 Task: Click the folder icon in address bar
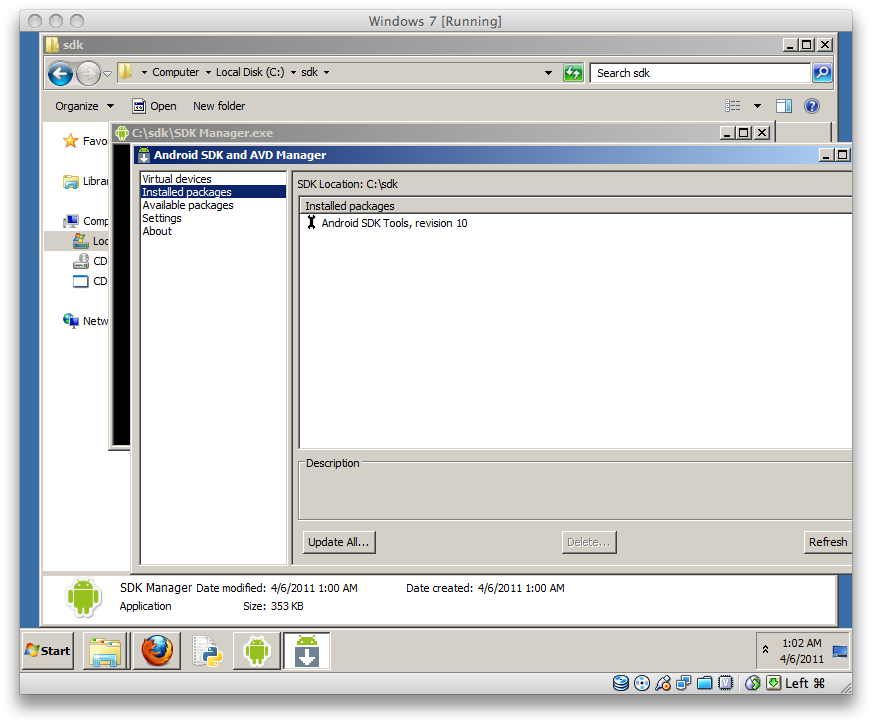click(126, 72)
